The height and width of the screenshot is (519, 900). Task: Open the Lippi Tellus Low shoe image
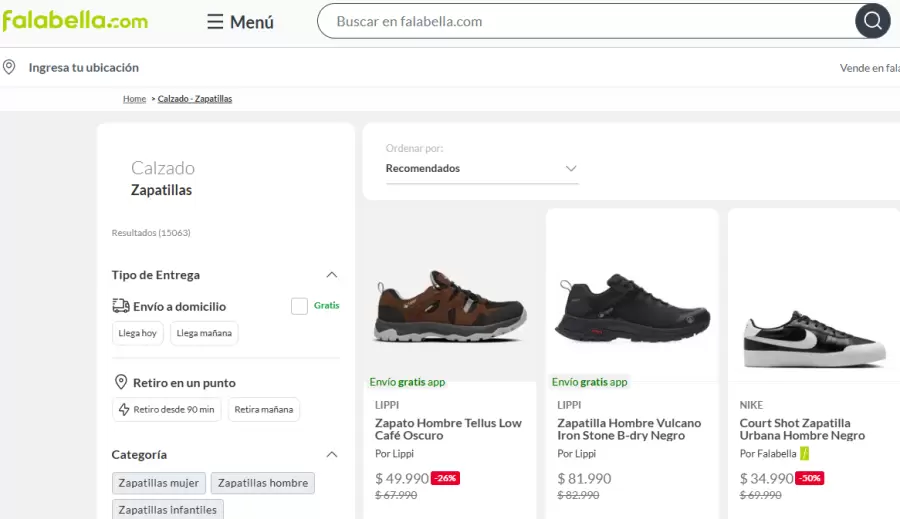(x=449, y=305)
